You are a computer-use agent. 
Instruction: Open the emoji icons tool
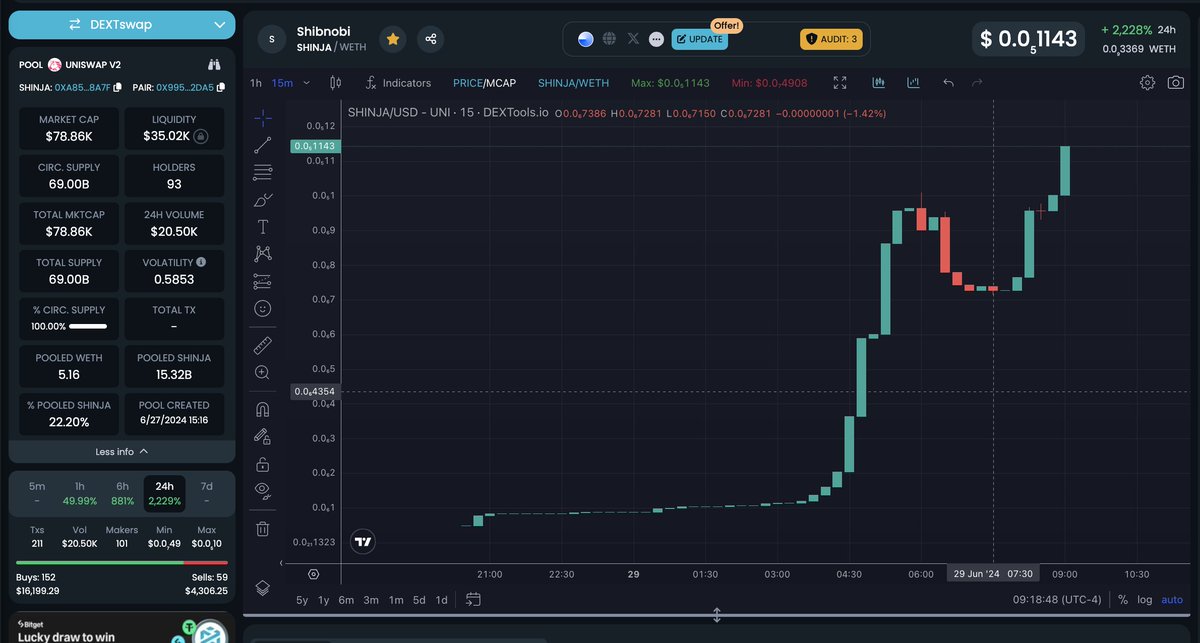coord(262,309)
